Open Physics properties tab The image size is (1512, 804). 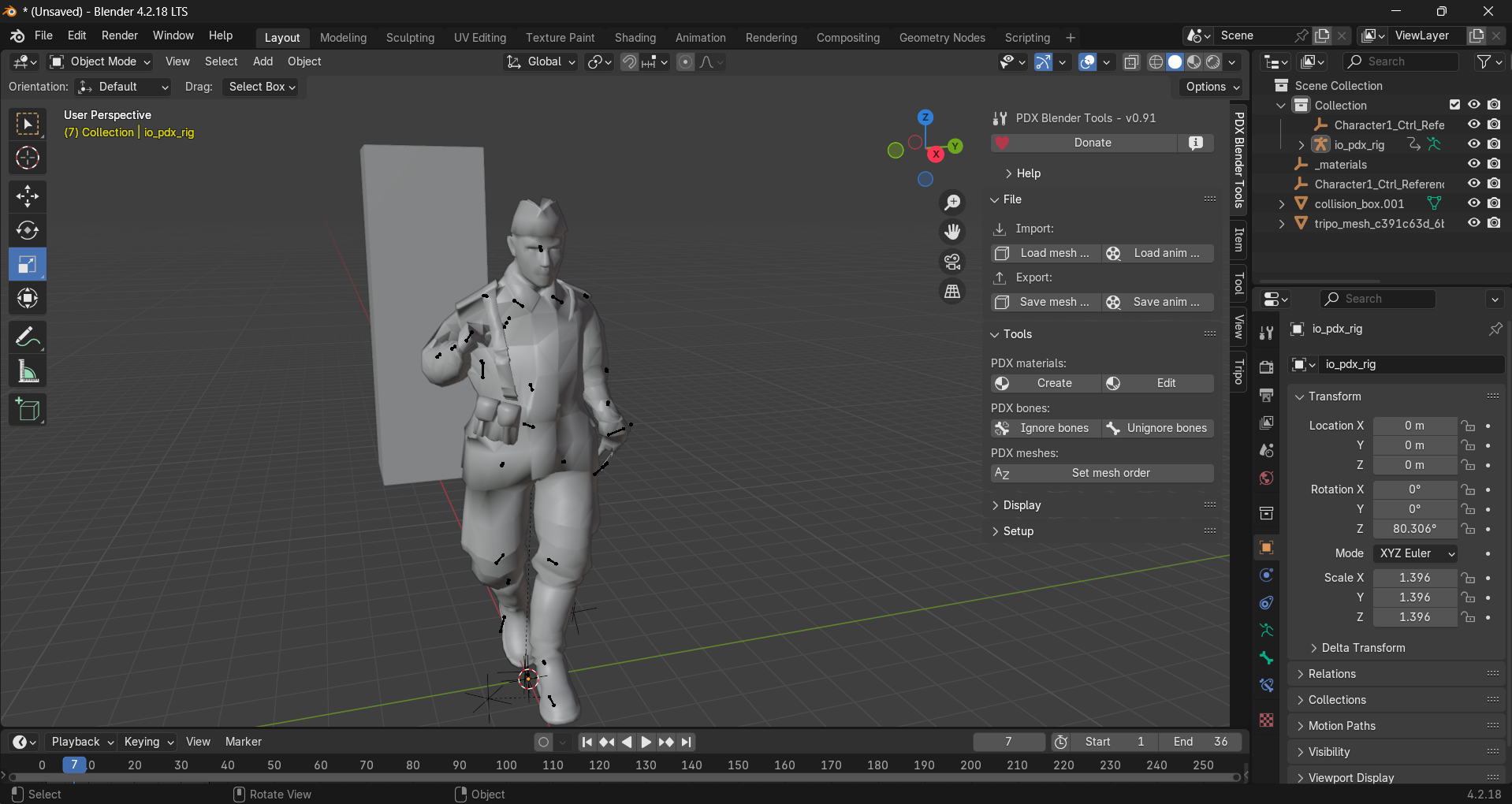[1266, 575]
